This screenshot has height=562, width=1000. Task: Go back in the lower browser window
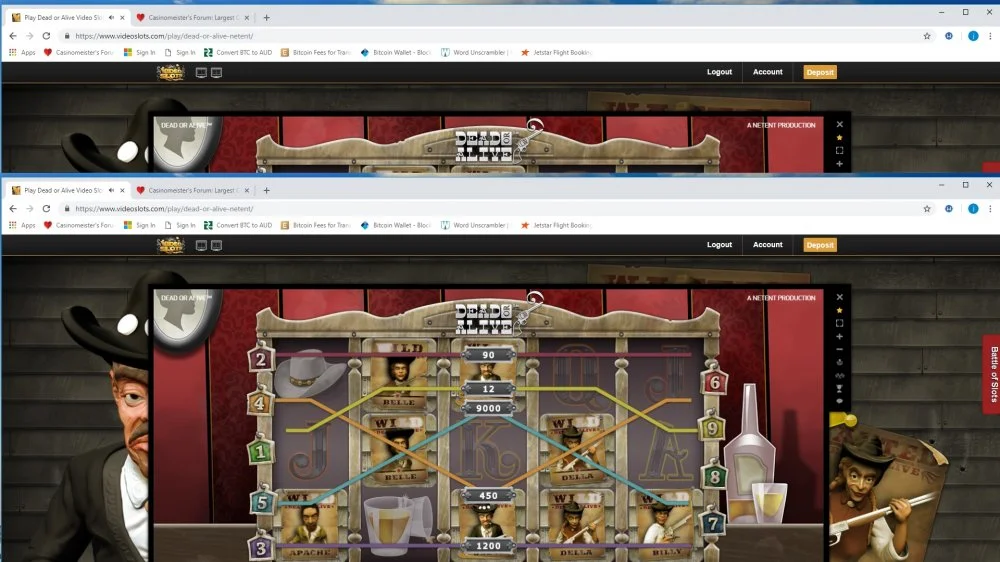pos(13,209)
